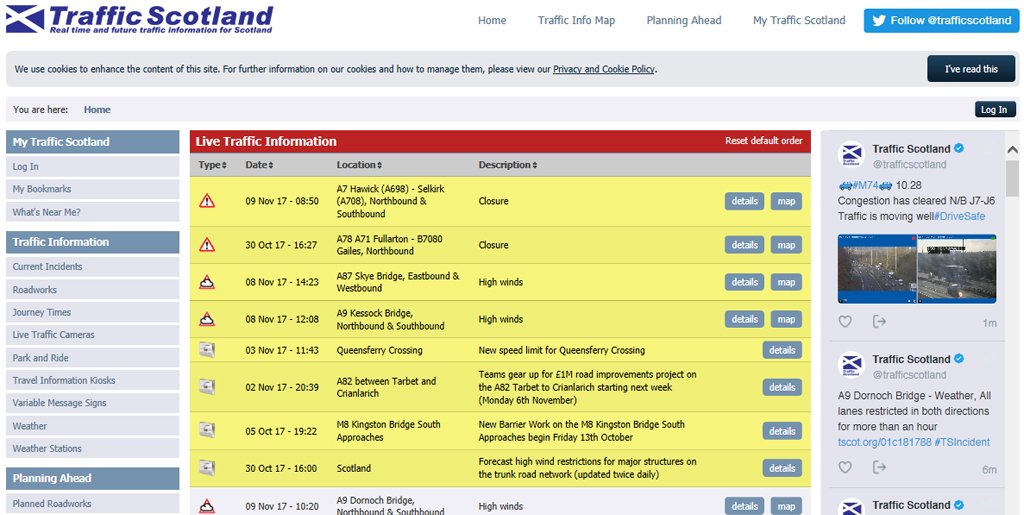The height and width of the screenshot is (515, 1024).
Task: Click the news icon for the Scotland forecast row
Action: 207,468
